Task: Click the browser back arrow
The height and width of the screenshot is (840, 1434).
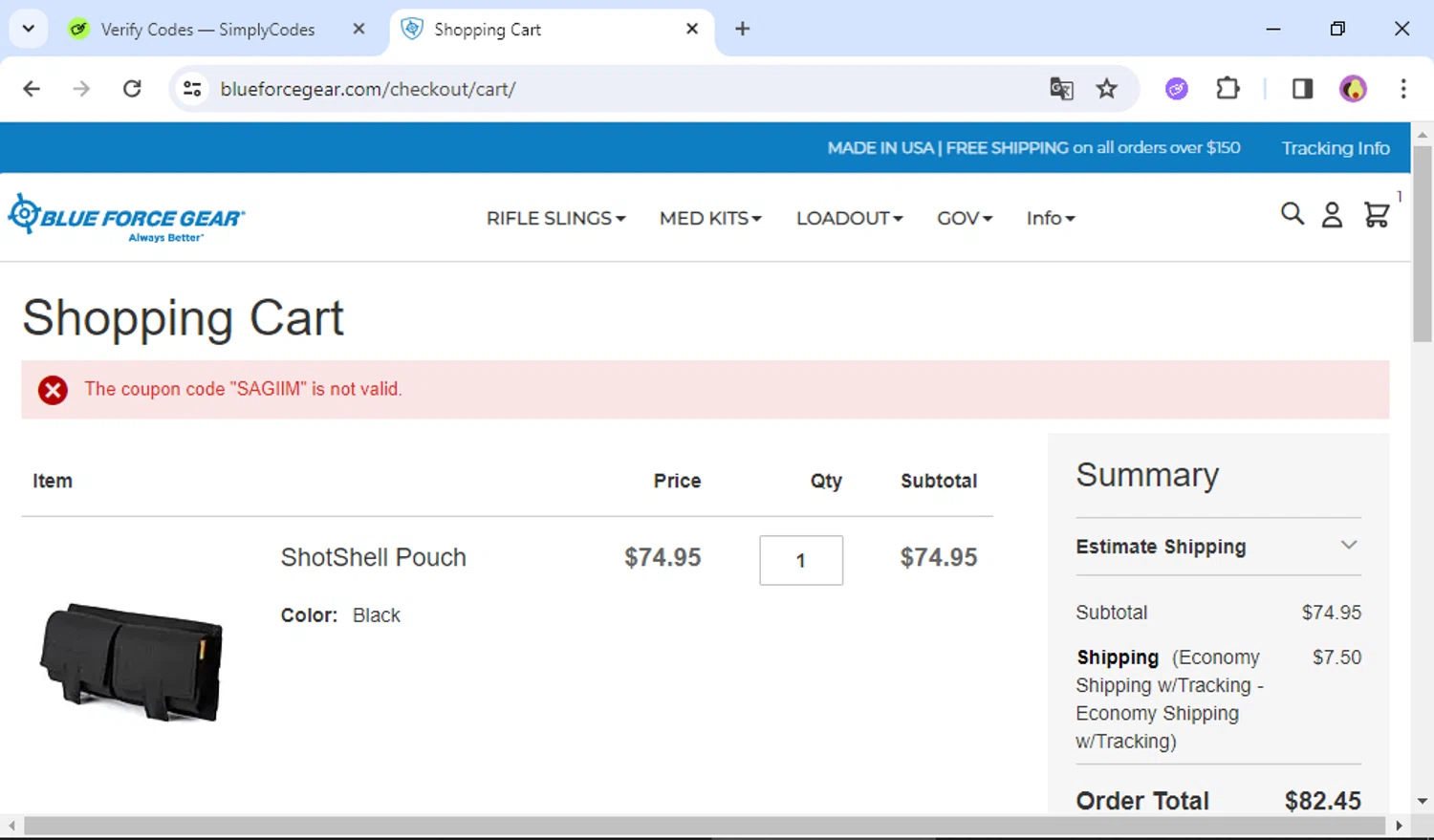Action: point(32,89)
